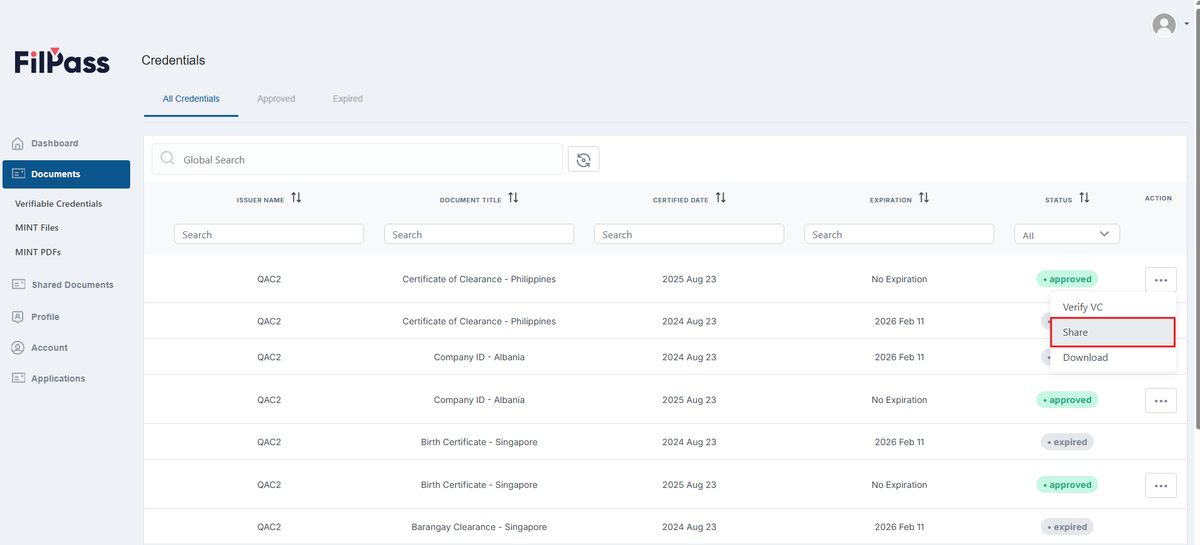
Task: Focus the Document Title search field
Action: [x=479, y=234]
